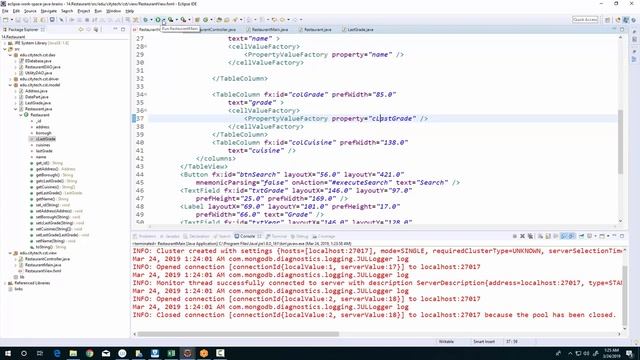Screen dimensions: 640x360
Task: Click the Save icon in main toolbar
Action: [18, 20]
